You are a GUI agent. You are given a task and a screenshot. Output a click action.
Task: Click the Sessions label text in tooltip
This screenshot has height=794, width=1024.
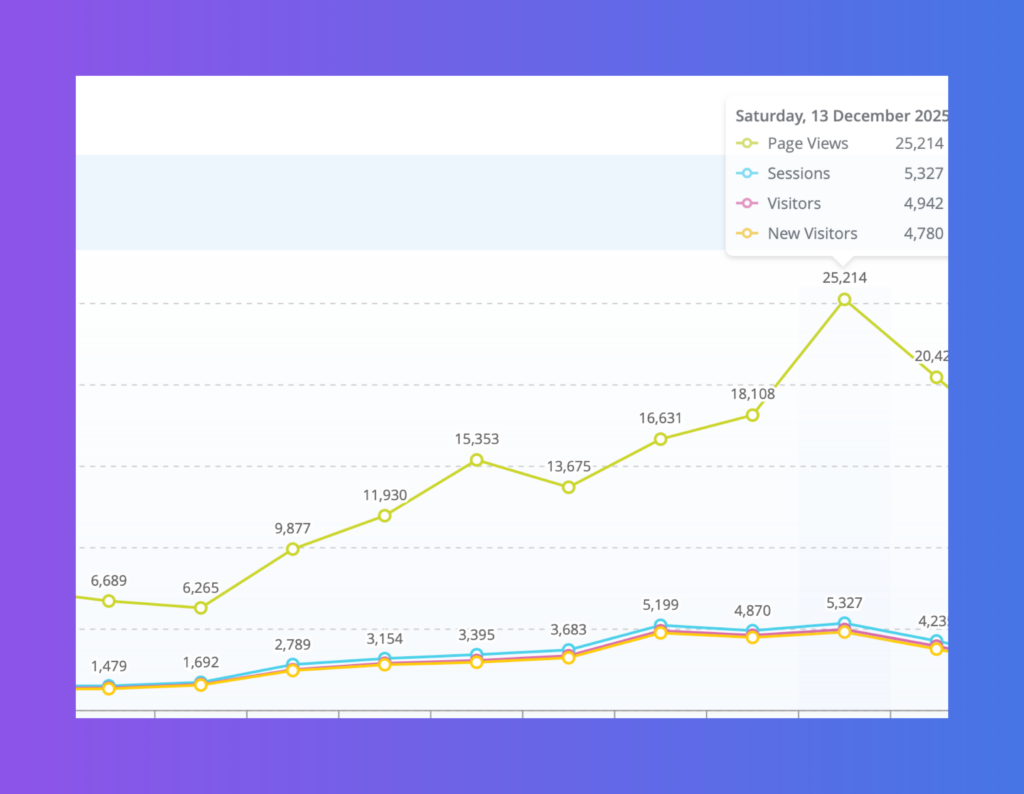[x=798, y=174]
